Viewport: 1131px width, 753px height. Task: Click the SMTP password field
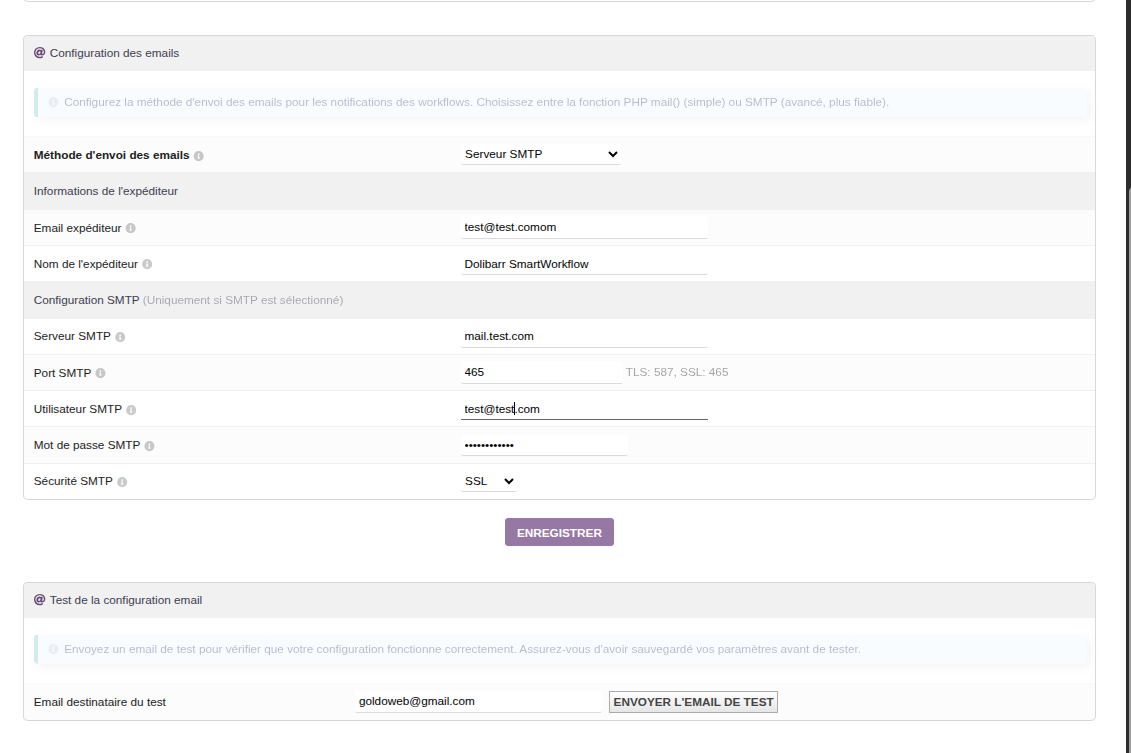click(x=543, y=445)
